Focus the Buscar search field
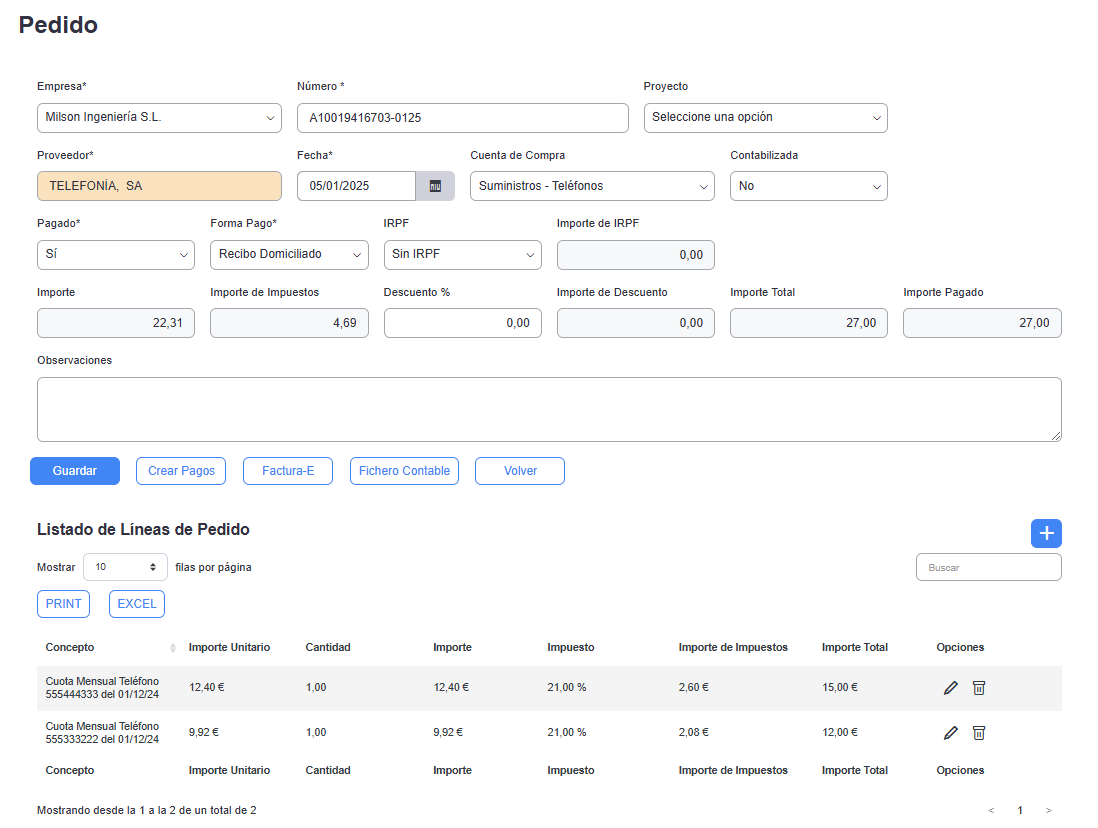The image size is (1098, 828). [988, 567]
